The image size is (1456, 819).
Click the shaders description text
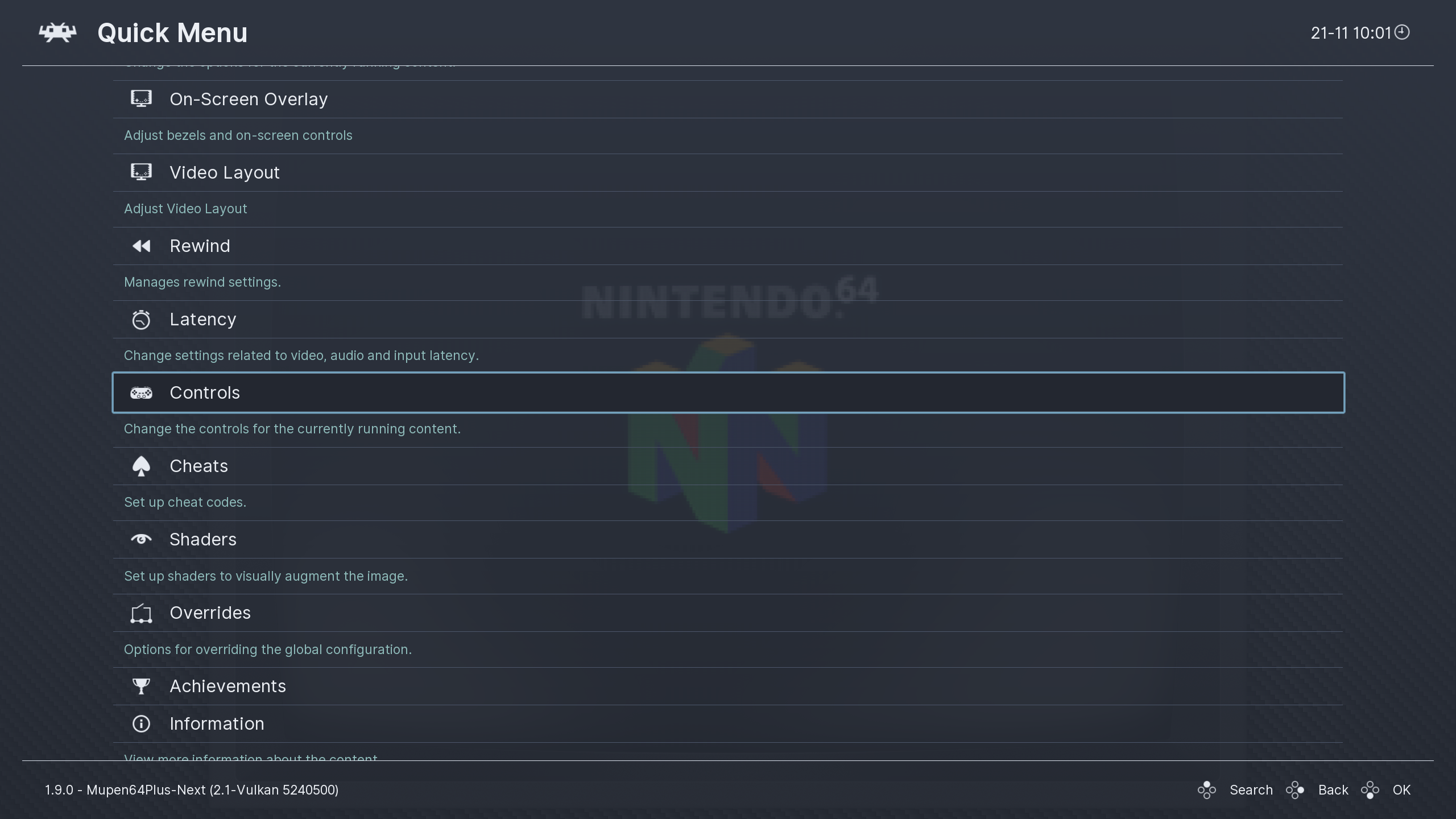[x=266, y=576]
